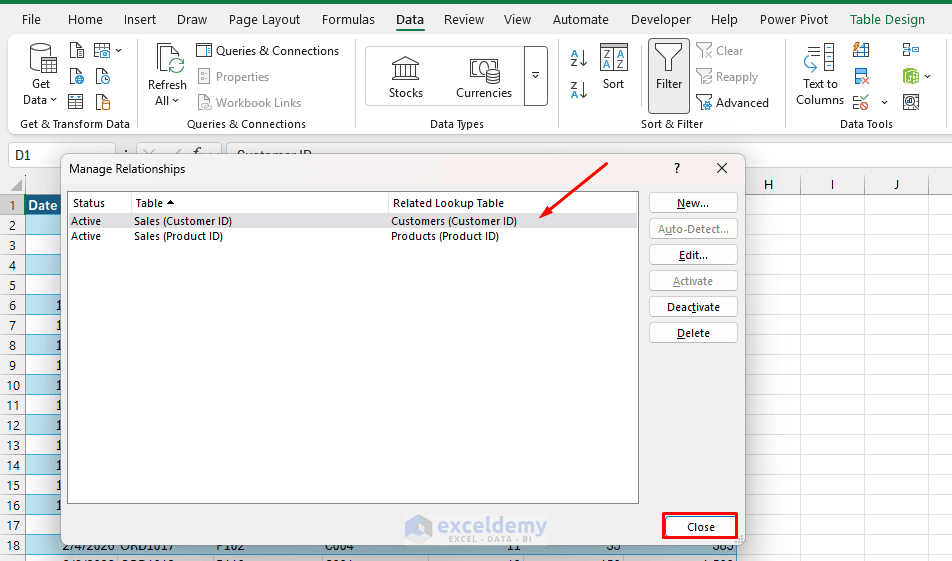Screen dimensions: 952x561
Task: Choose the Currencies data type
Action: click(484, 77)
